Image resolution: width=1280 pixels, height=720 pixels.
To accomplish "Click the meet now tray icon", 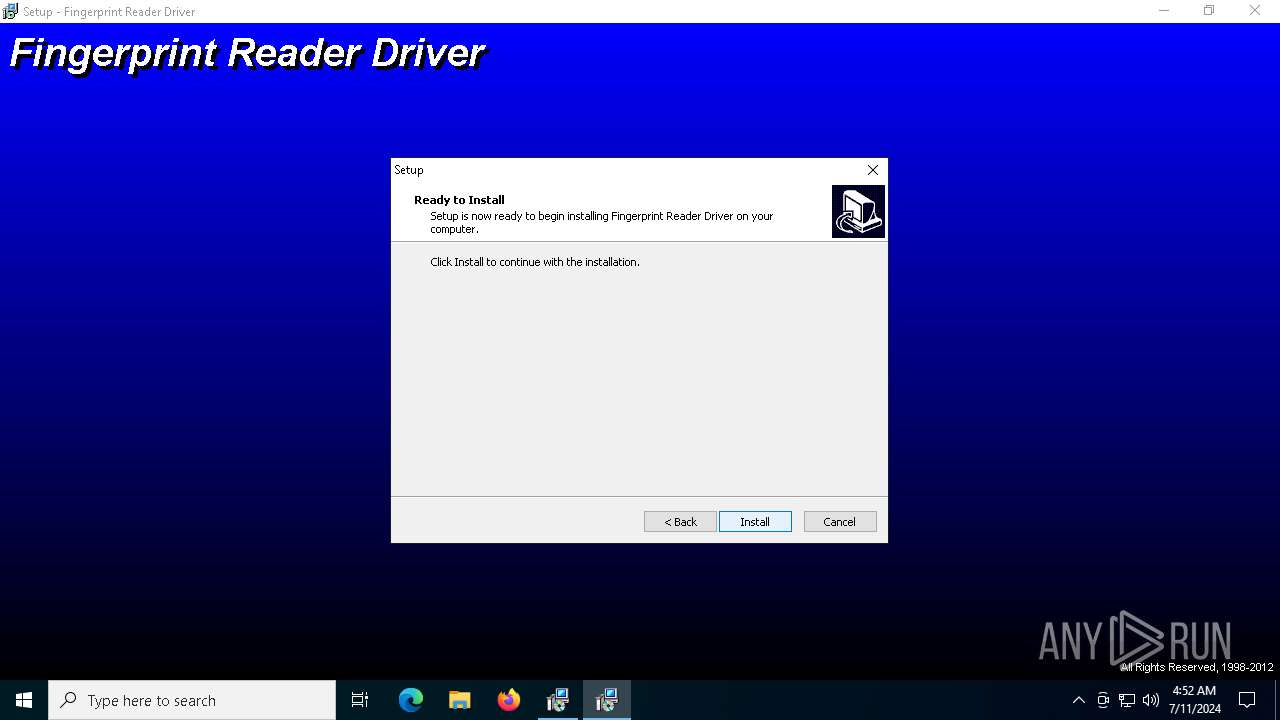I will click(x=1103, y=700).
